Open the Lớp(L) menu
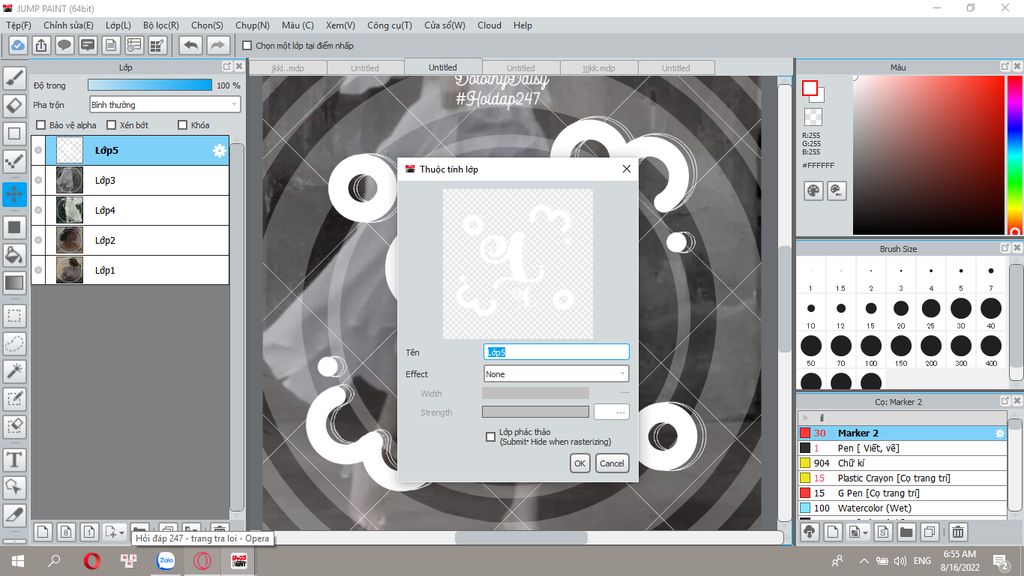 click(118, 25)
